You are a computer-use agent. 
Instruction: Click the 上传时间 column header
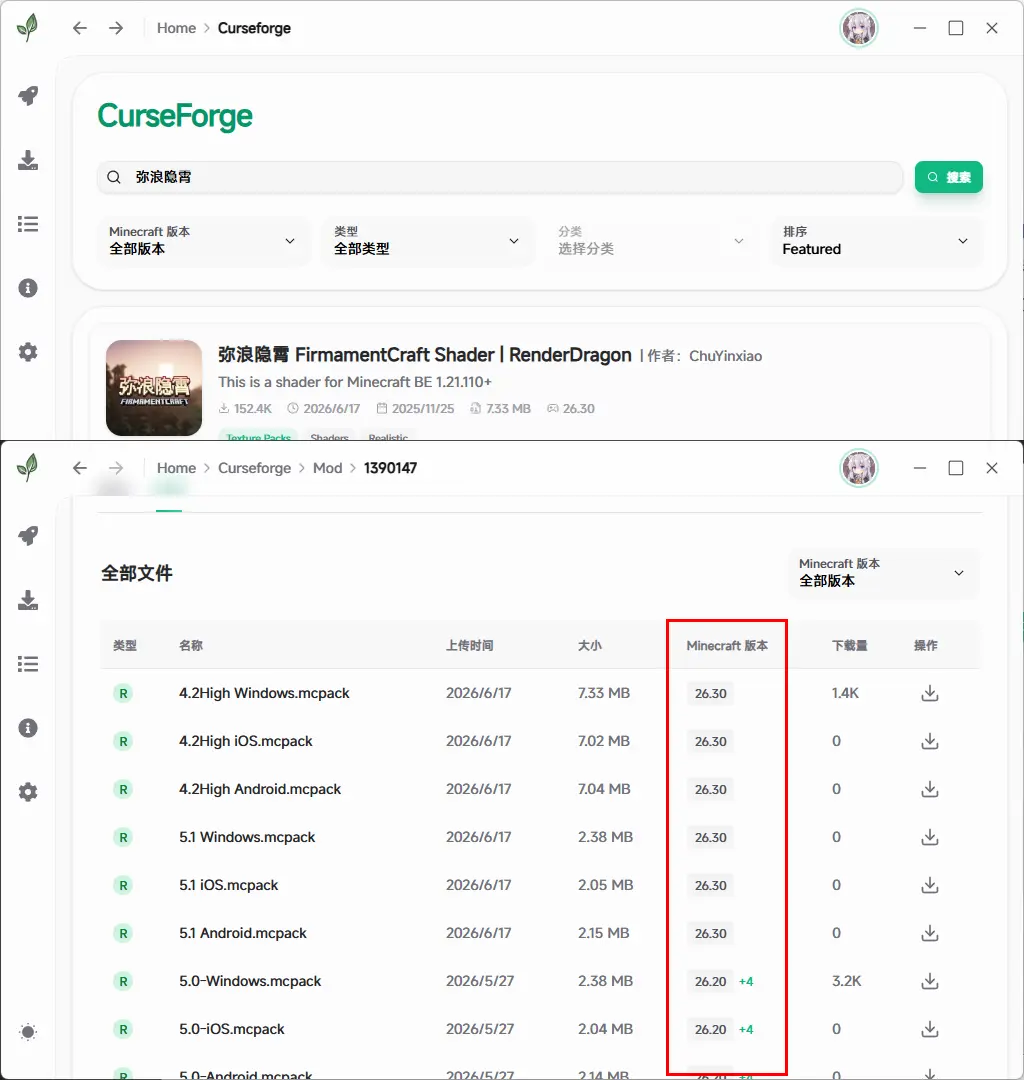(469, 645)
